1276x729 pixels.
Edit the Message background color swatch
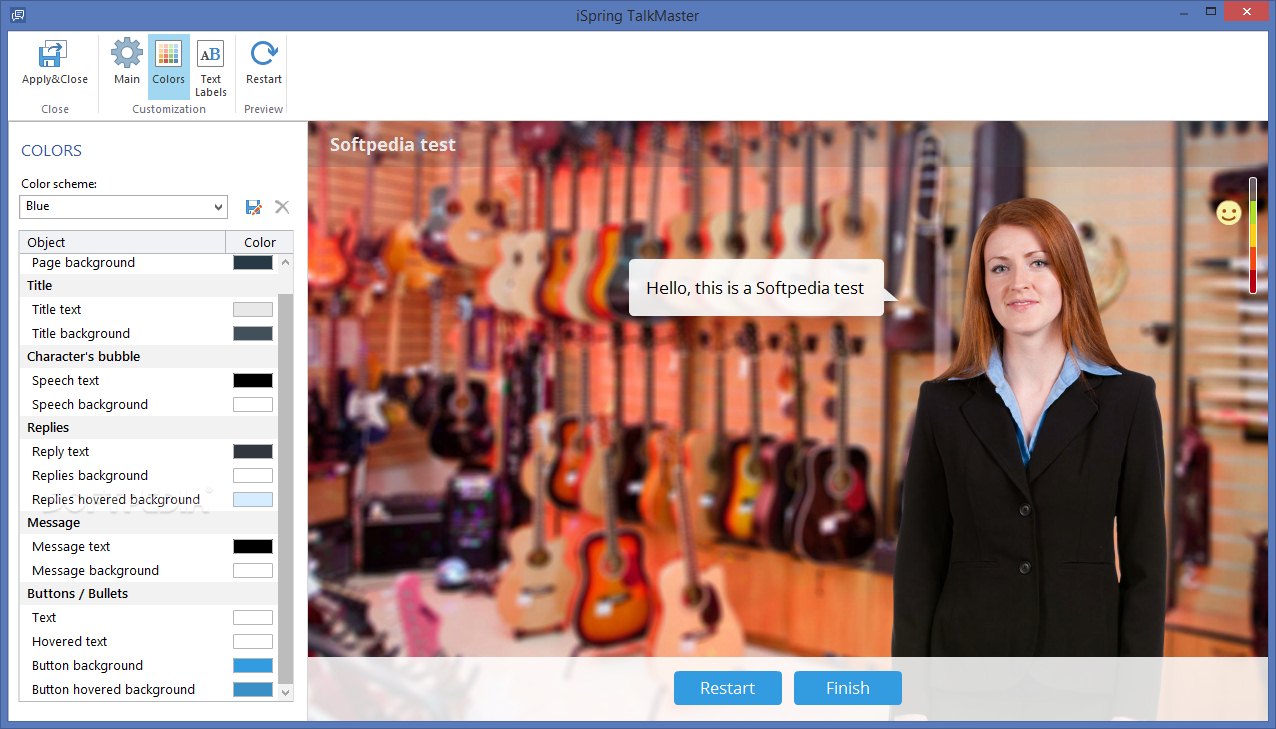point(253,571)
